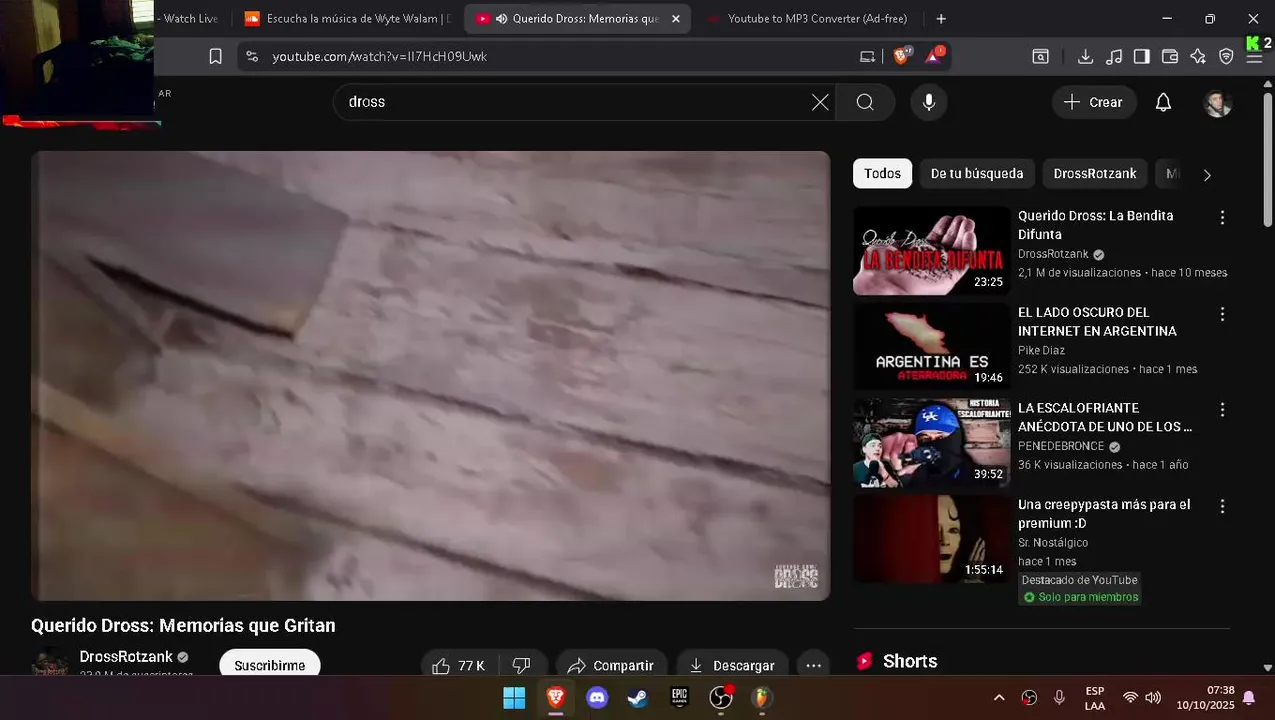Open La Bendita Difunta thumbnail
Viewport: 1275px width, 720px height.
pos(932,251)
